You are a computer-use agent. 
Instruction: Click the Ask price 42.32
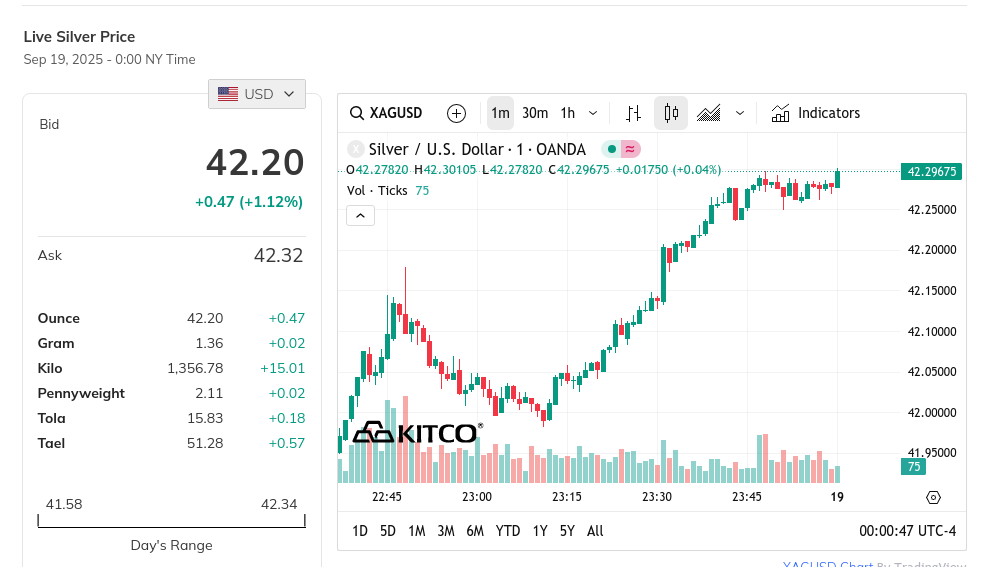[278, 255]
